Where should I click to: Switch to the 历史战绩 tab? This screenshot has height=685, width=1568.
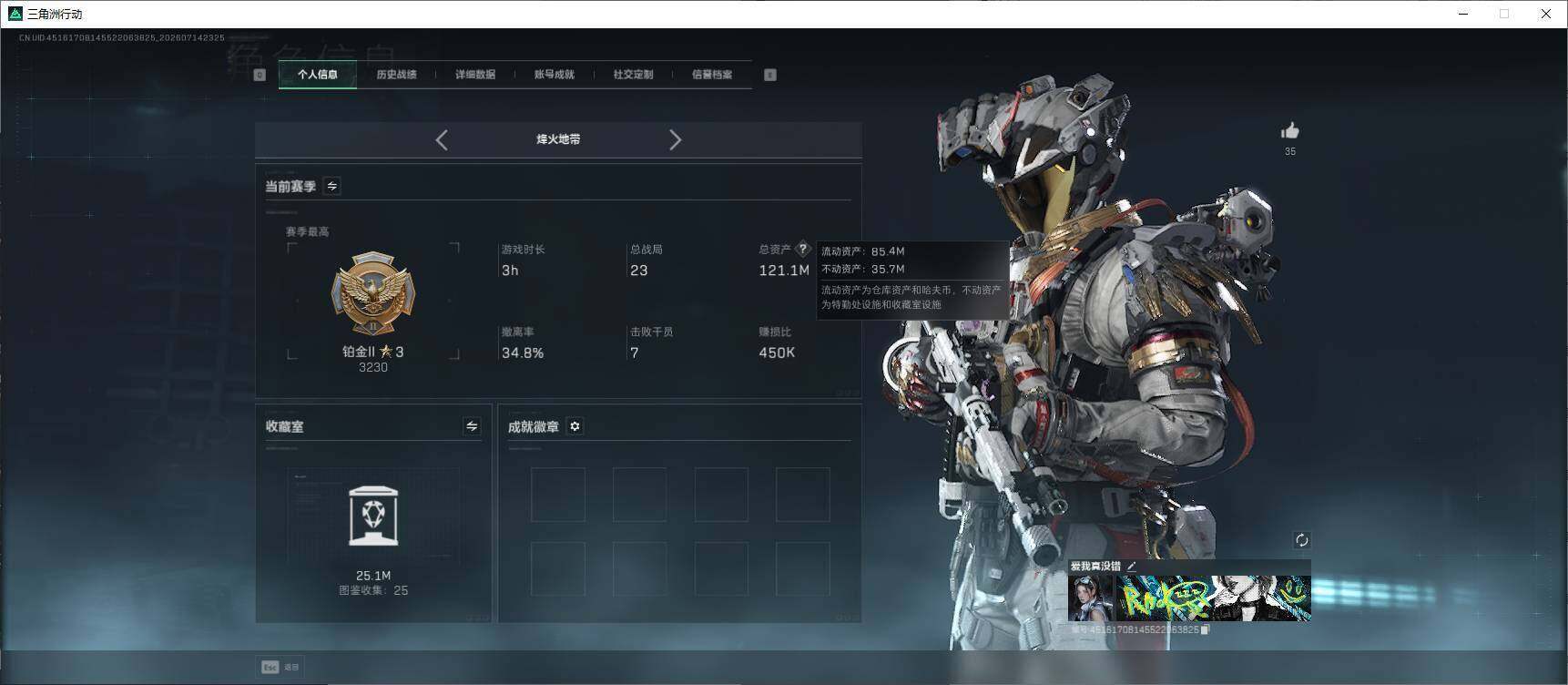396,75
